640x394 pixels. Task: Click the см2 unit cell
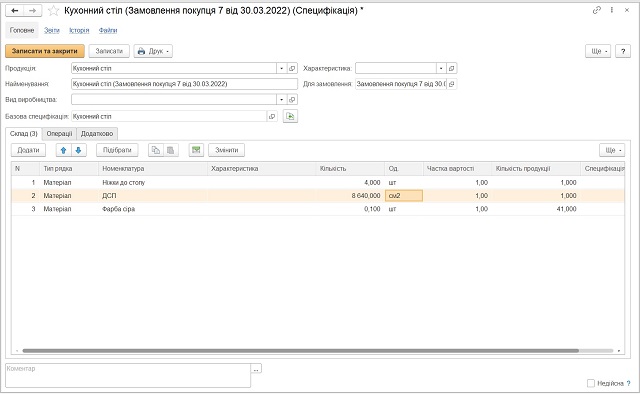coord(404,196)
